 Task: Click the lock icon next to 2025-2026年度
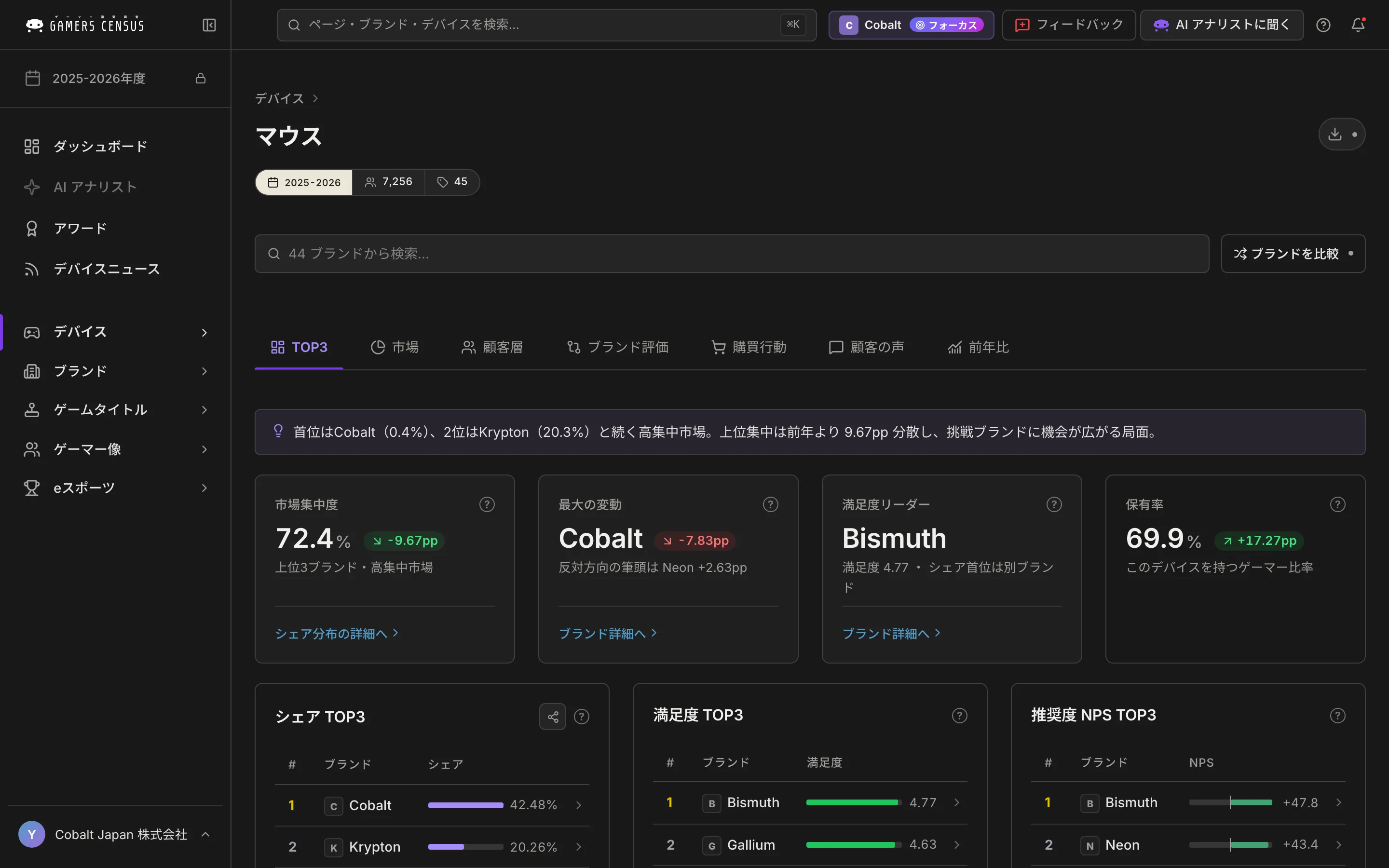click(x=200, y=78)
